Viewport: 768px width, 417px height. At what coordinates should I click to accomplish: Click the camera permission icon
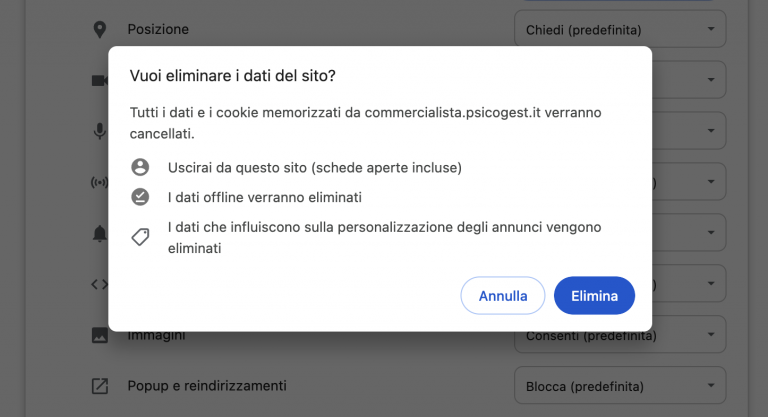[x=99, y=80]
